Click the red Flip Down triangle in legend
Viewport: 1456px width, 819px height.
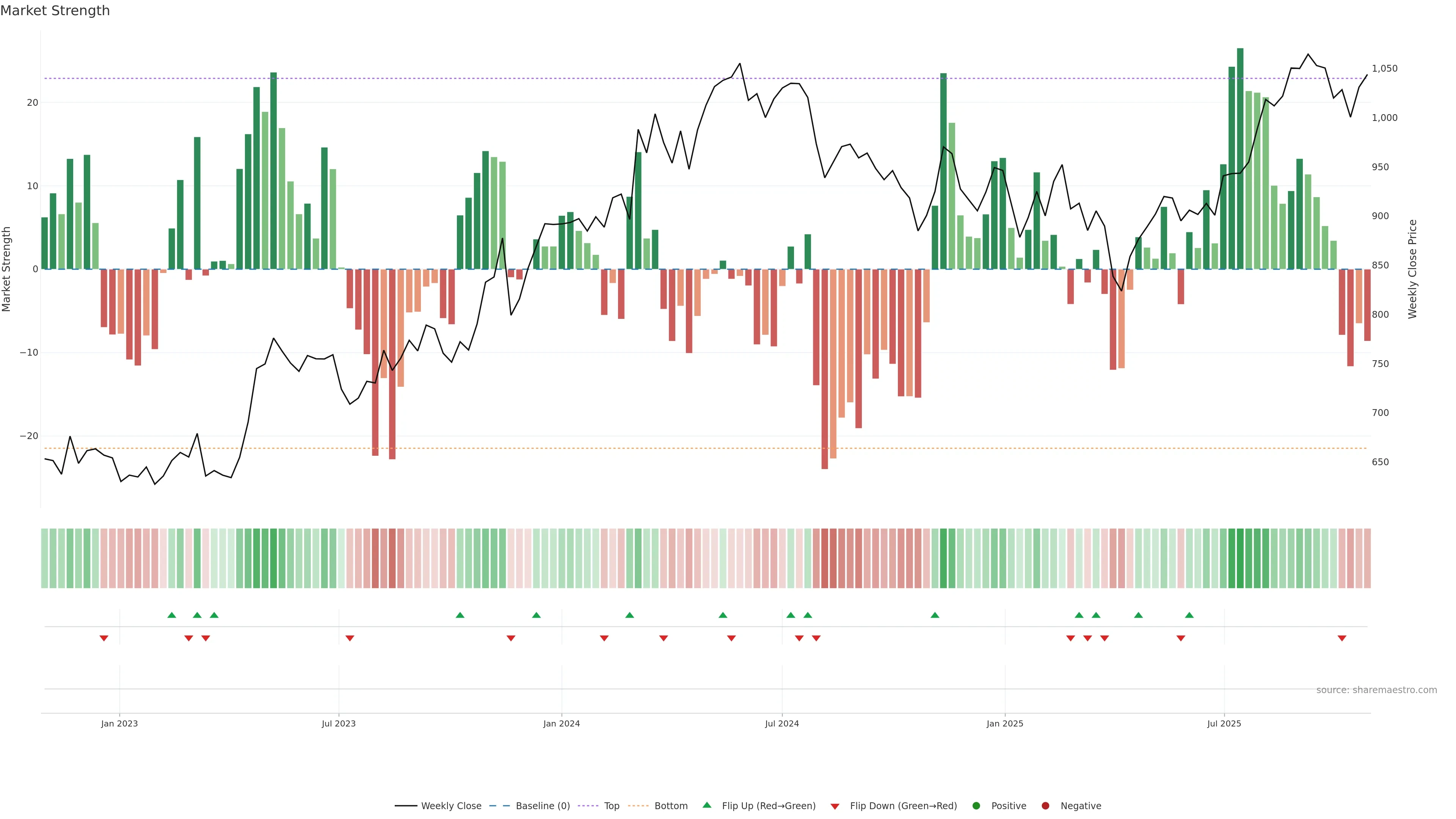(x=835, y=806)
